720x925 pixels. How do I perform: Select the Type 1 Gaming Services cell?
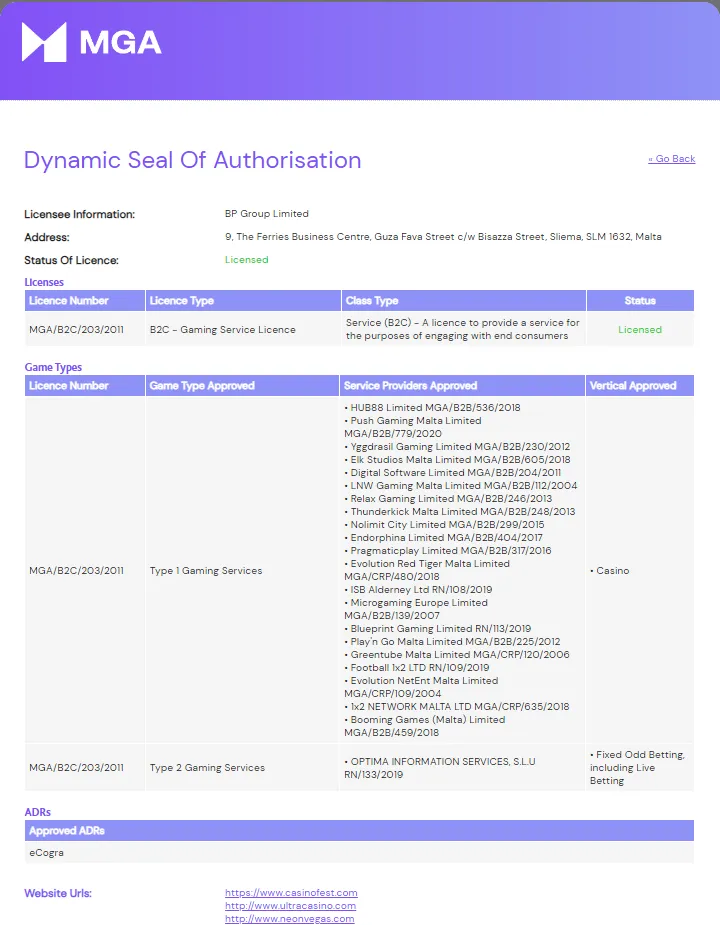coord(206,571)
